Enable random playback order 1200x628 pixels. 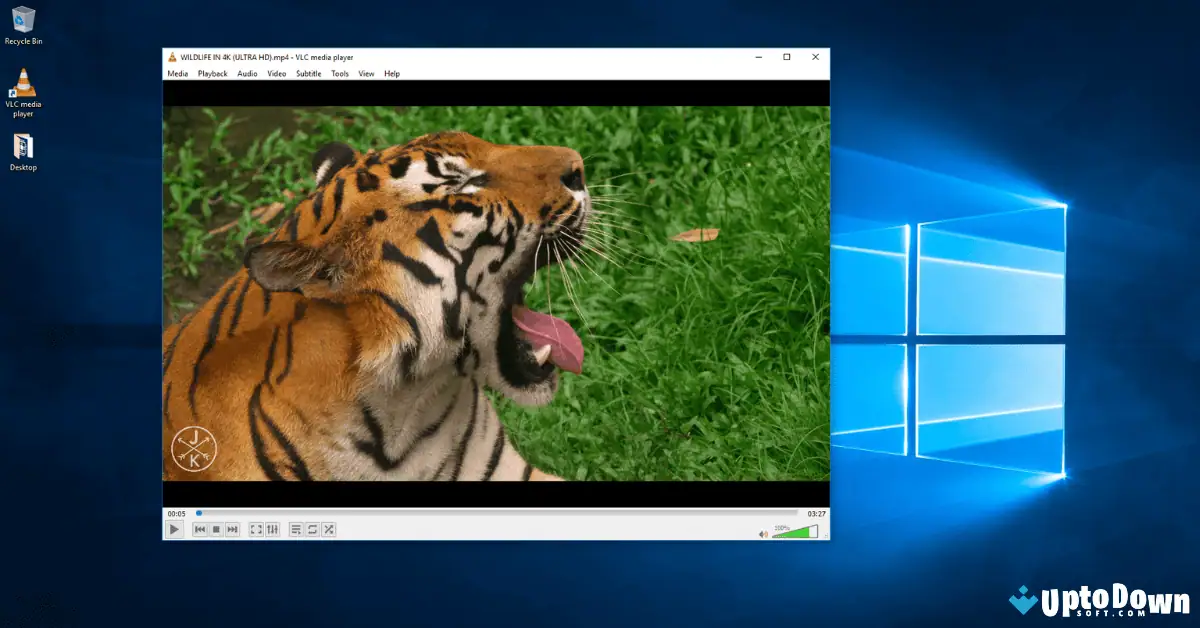[x=329, y=528]
